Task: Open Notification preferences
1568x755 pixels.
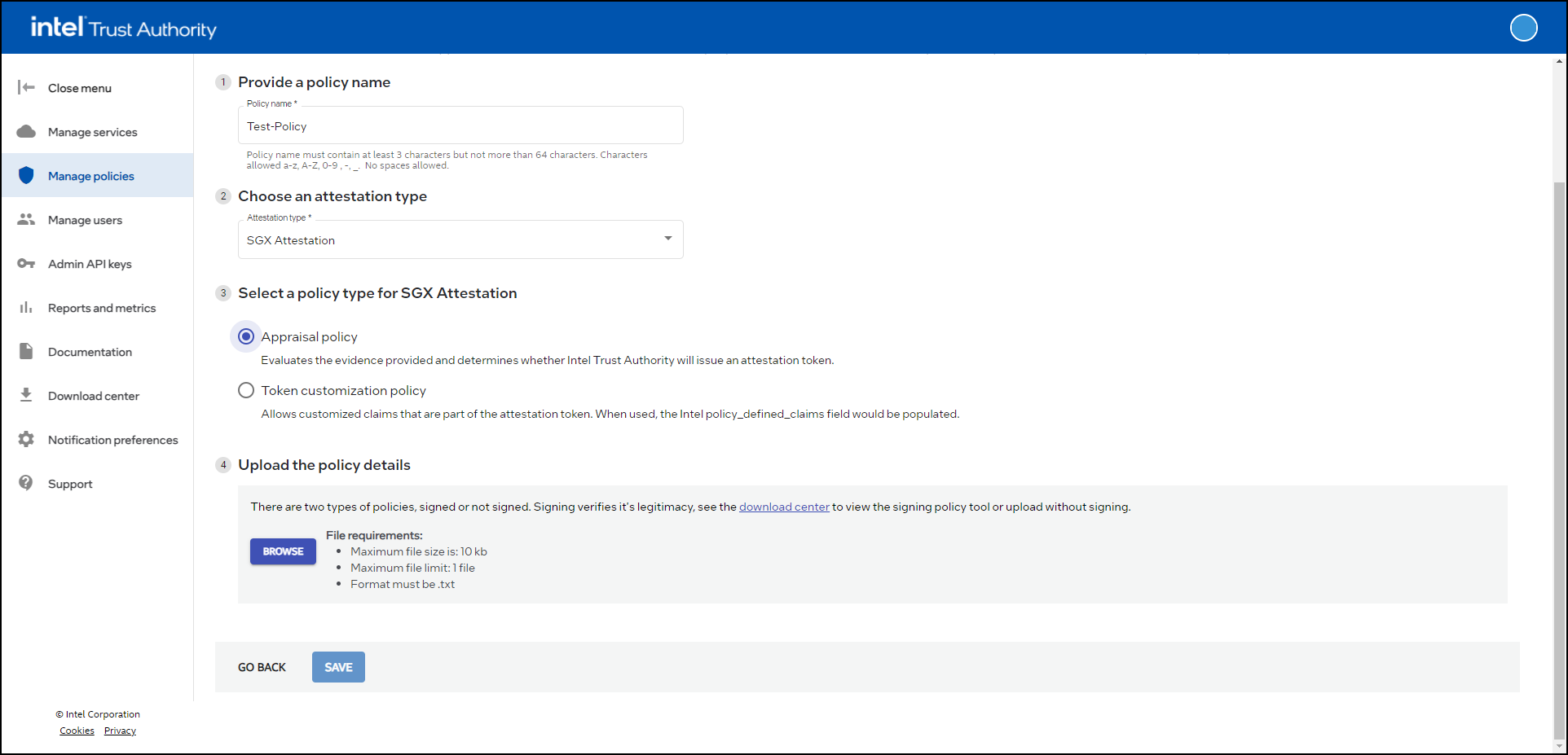Action: click(x=98, y=440)
